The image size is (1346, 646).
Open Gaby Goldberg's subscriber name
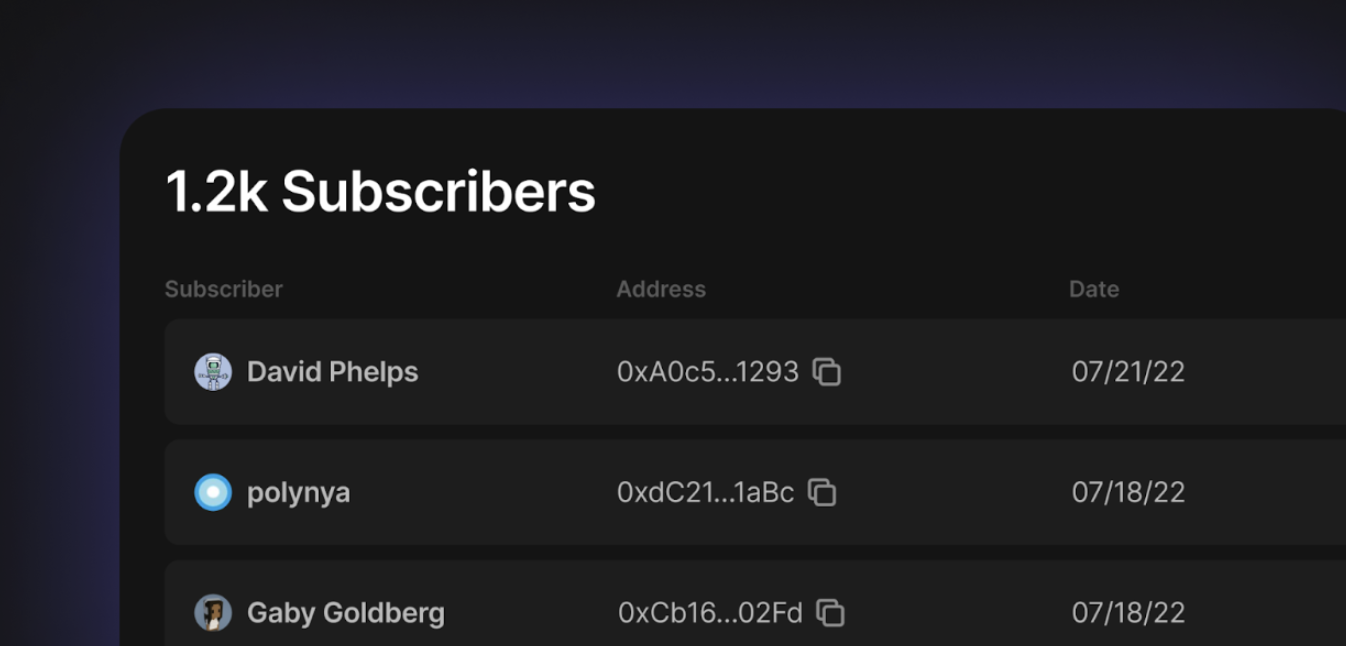346,613
